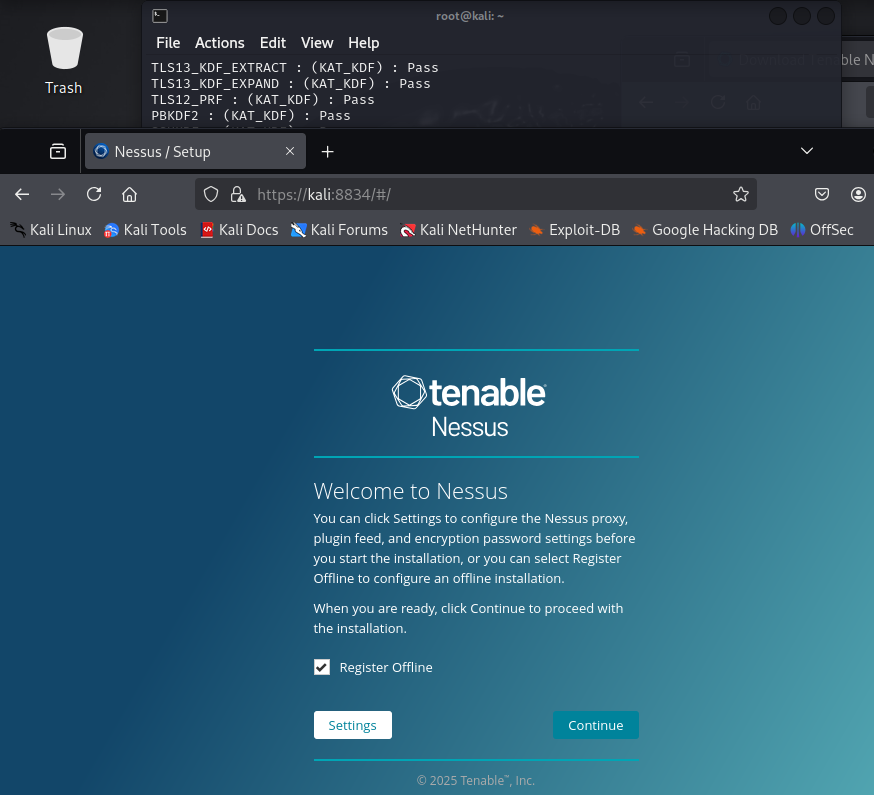Open the terminal View menu
The width and height of the screenshot is (874, 795).
pyautogui.click(x=317, y=43)
